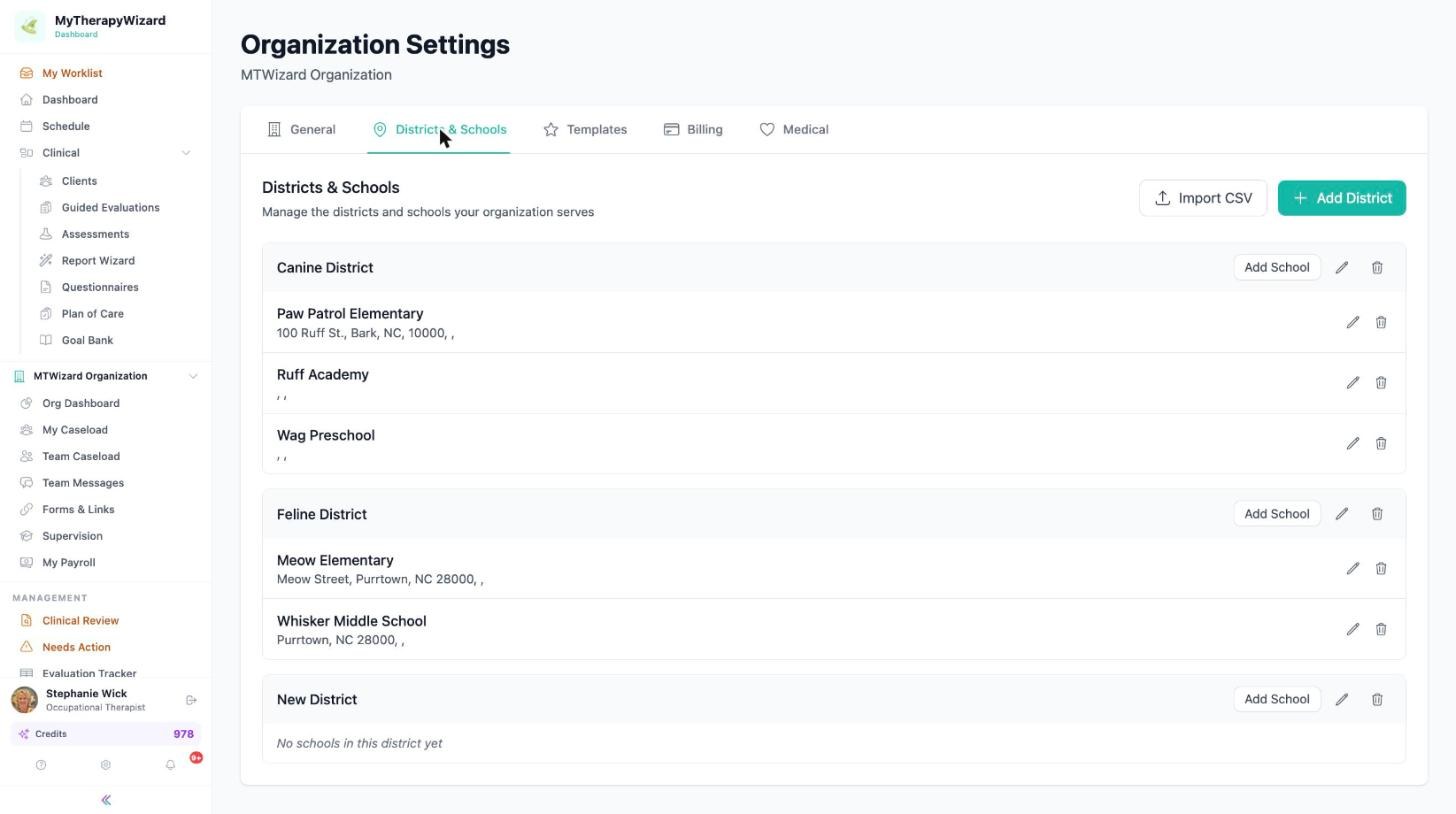Collapse the MTWizard Organization section chevron

193,377
